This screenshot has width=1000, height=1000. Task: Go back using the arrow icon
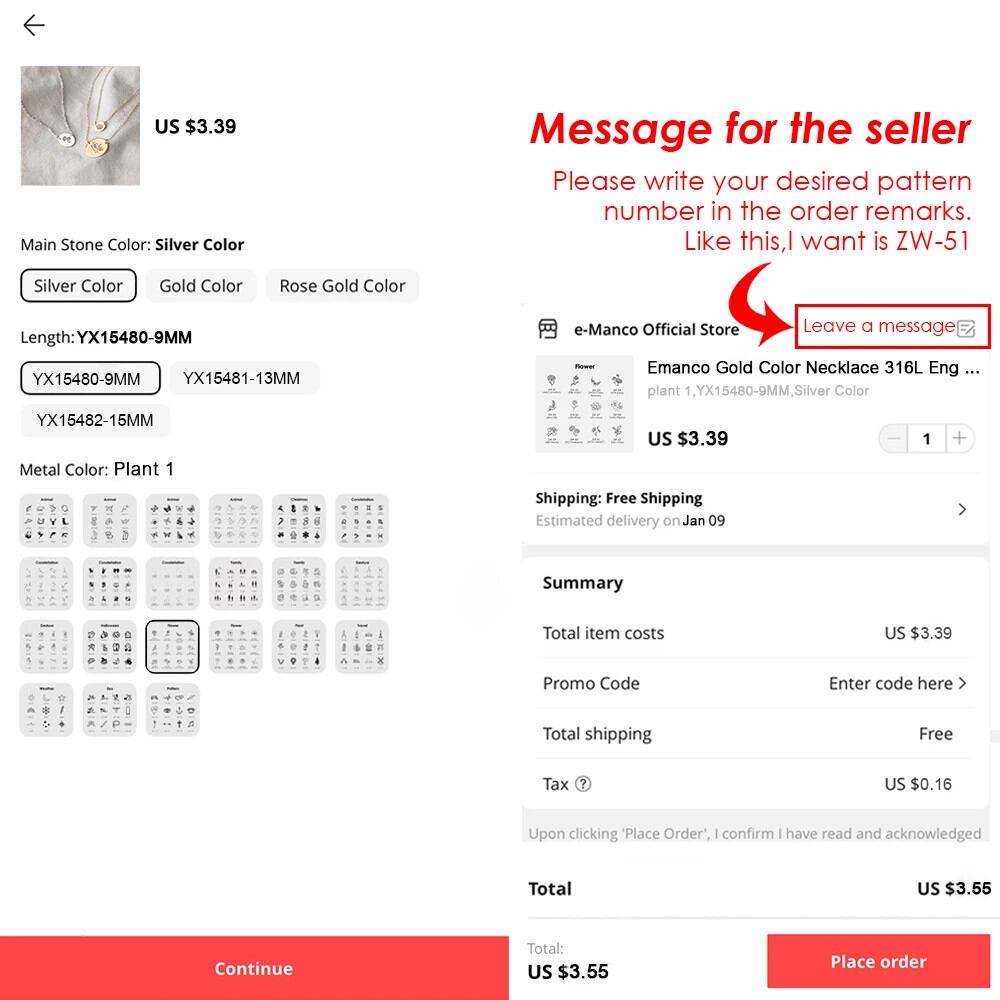(34, 25)
